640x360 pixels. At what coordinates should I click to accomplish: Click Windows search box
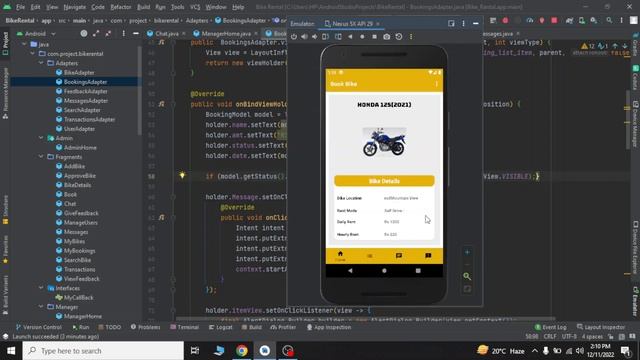[103, 351]
